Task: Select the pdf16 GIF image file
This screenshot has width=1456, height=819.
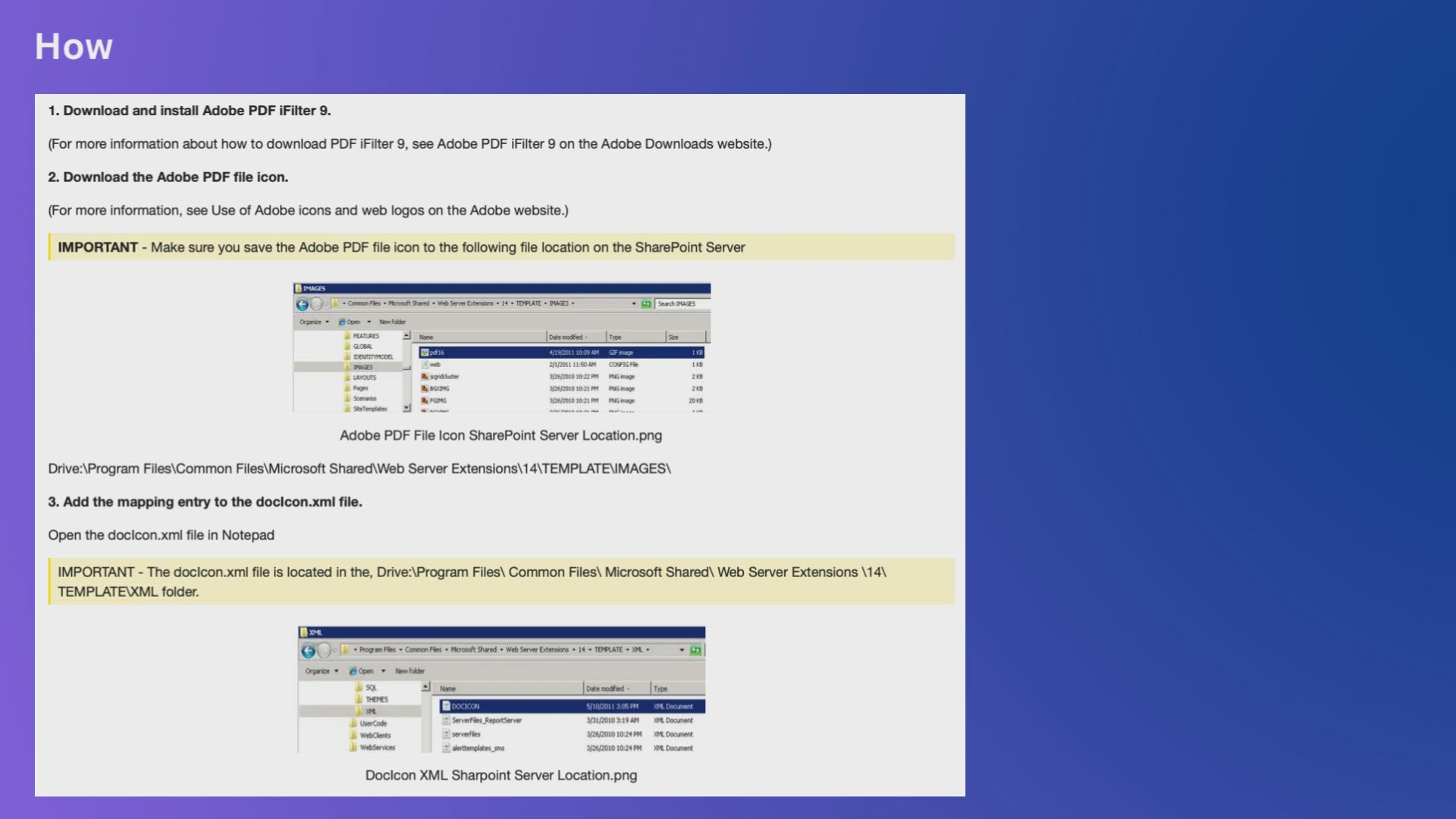Action: (x=438, y=353)
